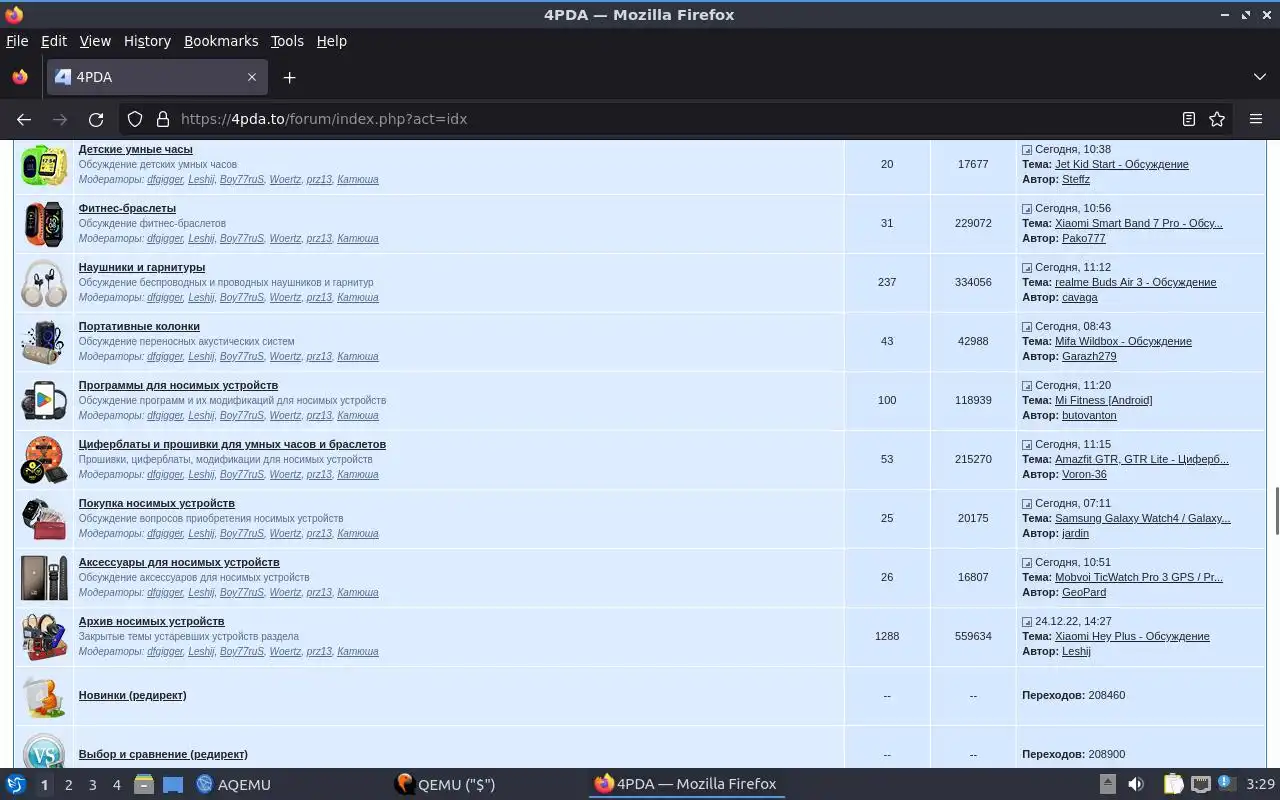Open the file manager taskbar icon
This screenshot has width=1280, height=800.
tap(143, 785)
